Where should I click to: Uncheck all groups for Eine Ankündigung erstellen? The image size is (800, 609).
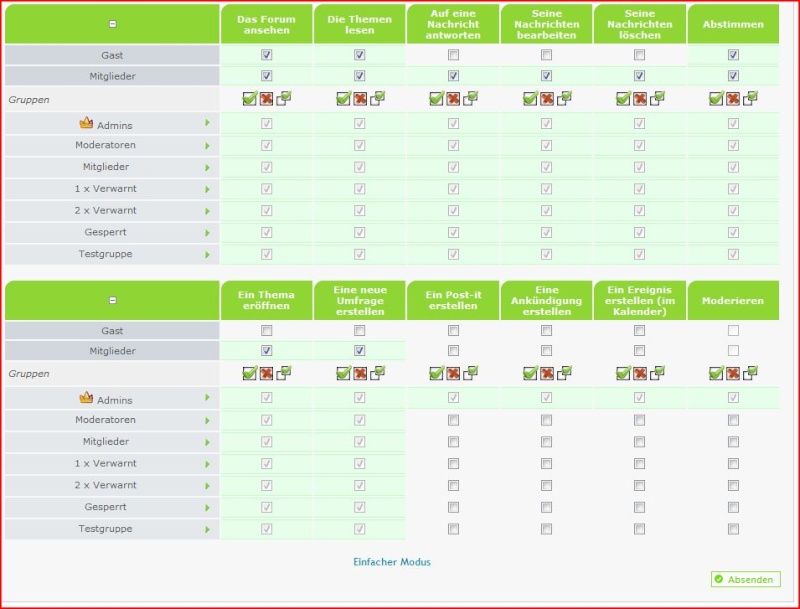547,373
